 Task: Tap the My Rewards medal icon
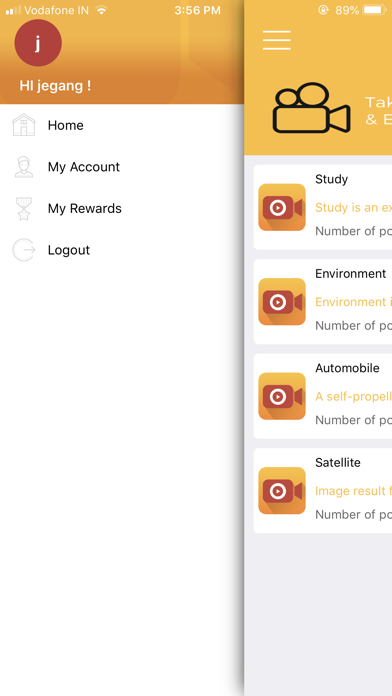24,209
